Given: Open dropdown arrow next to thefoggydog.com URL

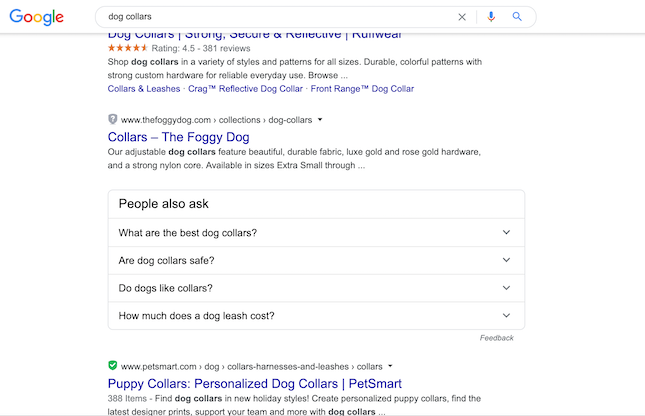Looking at the screenshot, I should pos(320,120).
